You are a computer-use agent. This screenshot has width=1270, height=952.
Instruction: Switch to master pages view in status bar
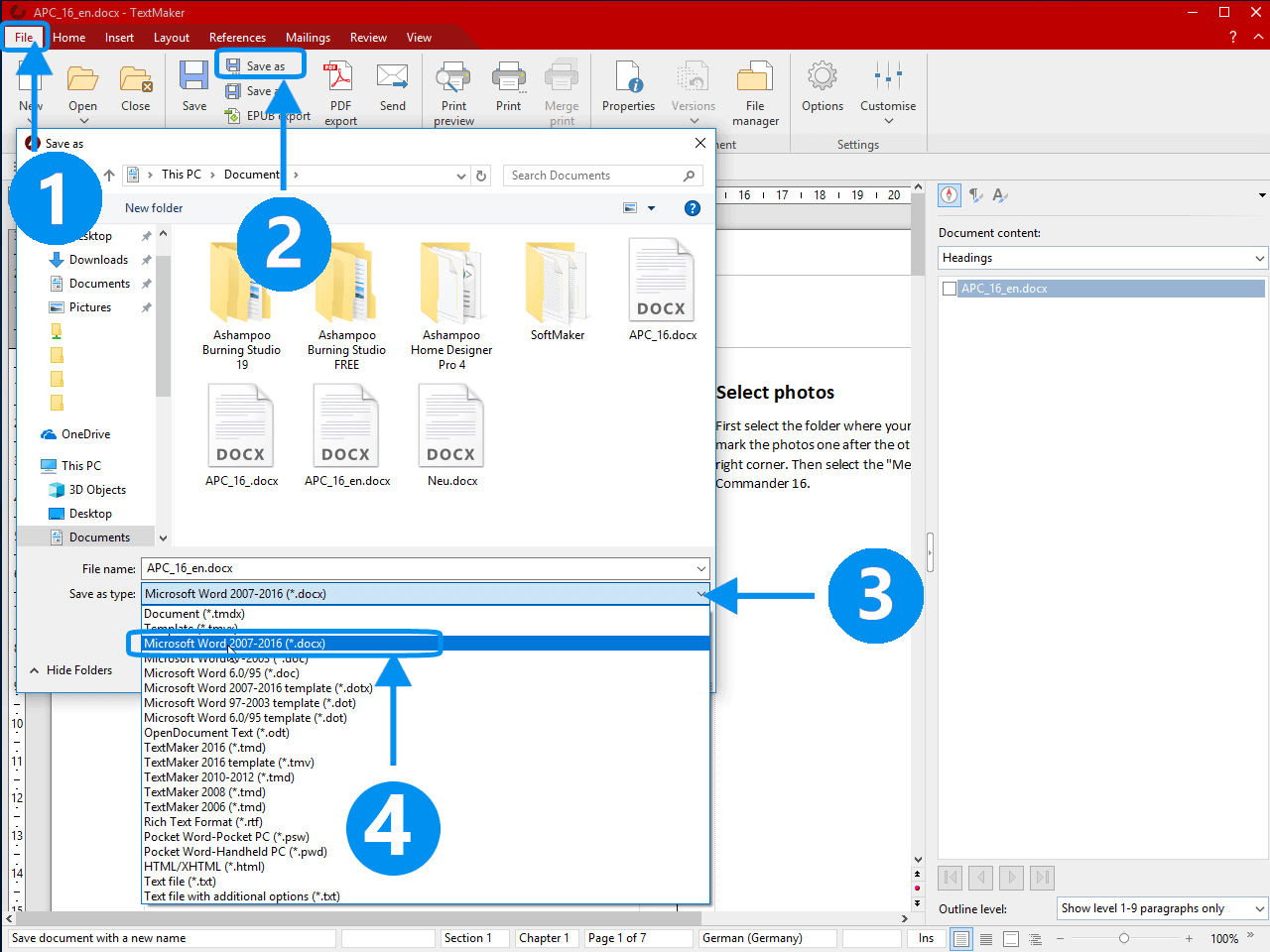[x=1011, y=938]
